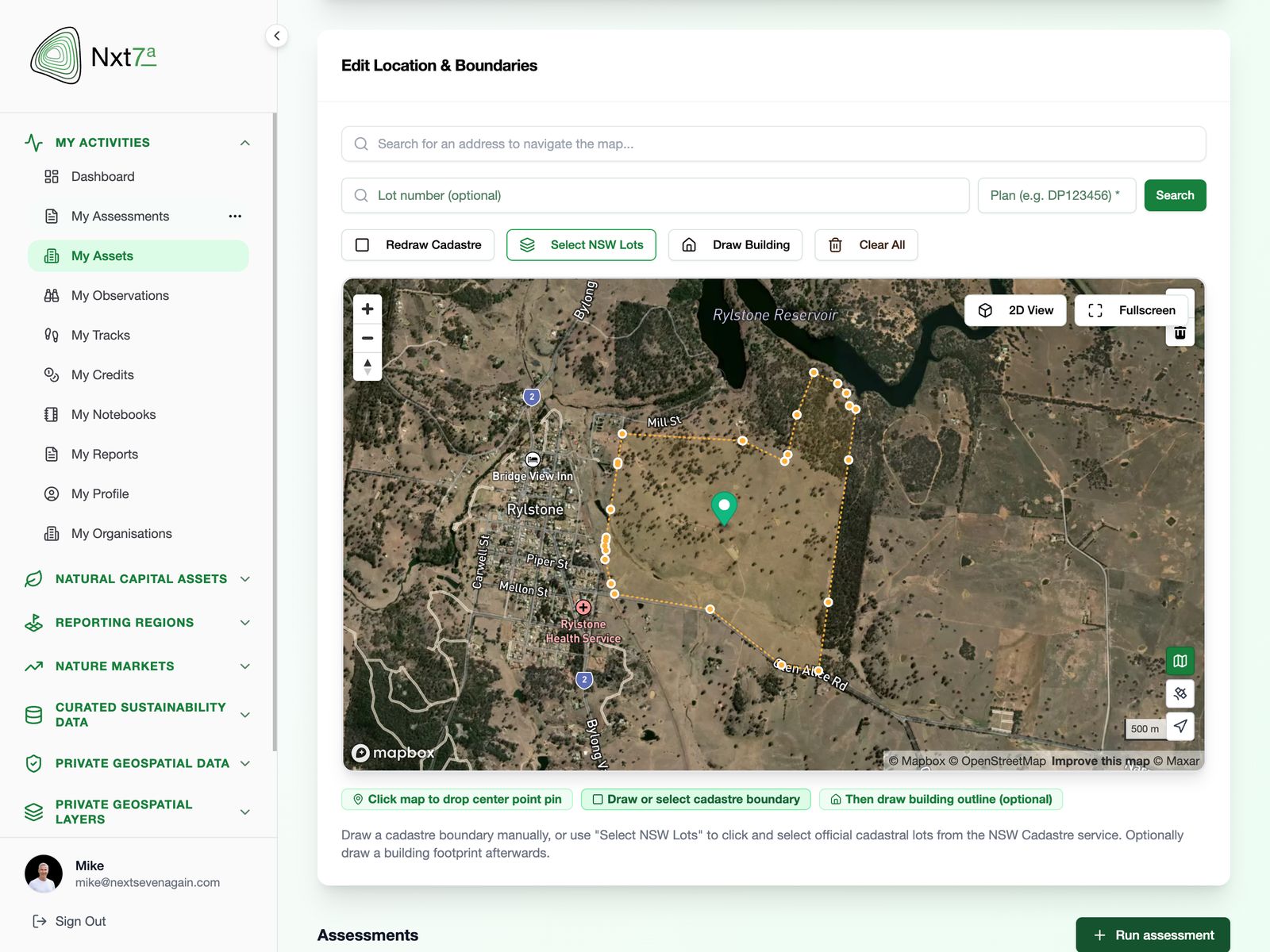Viewport: 1270px width, 952px height.
Task: Click the green center point pin
Action: coord(724,508)
